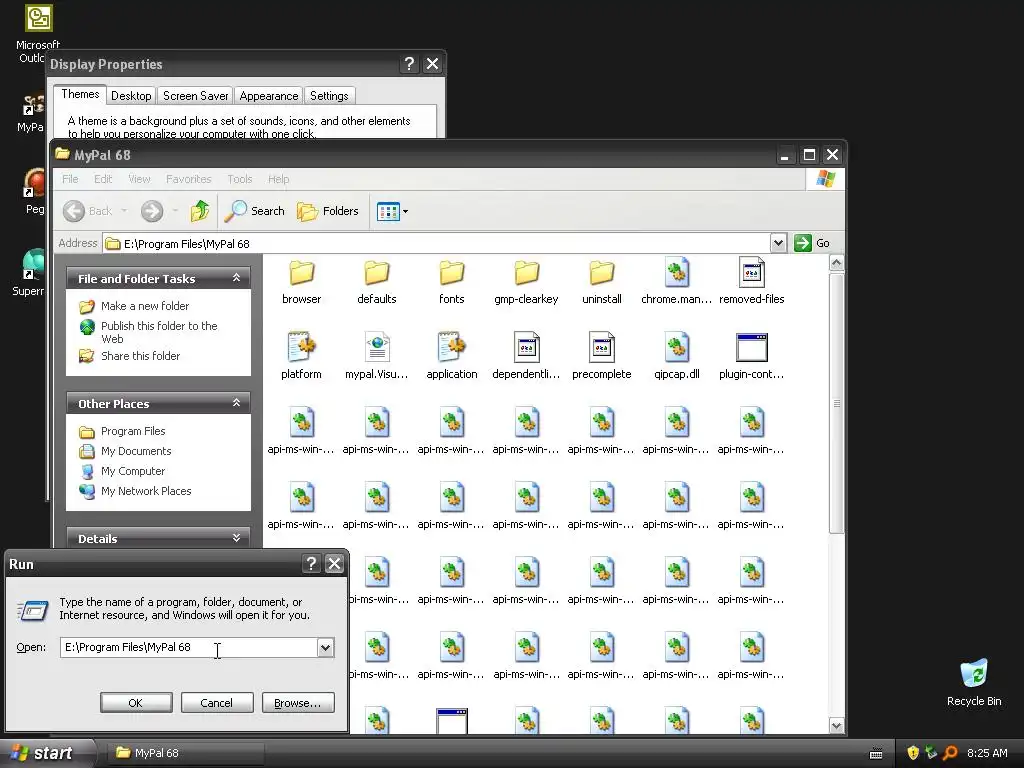Collapse the Other Places panel
Image resolution: width=1024 pixels, height=768 pixels.
(236, 403)
